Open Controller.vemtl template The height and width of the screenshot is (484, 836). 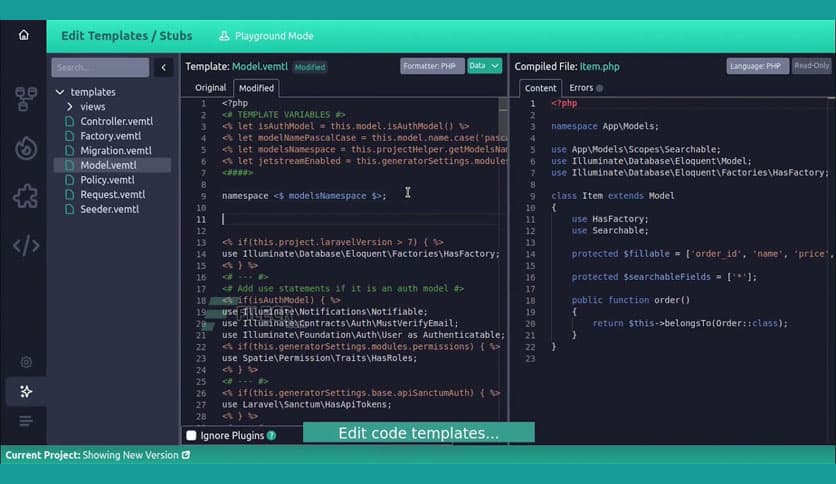click(x=117, y=121)
